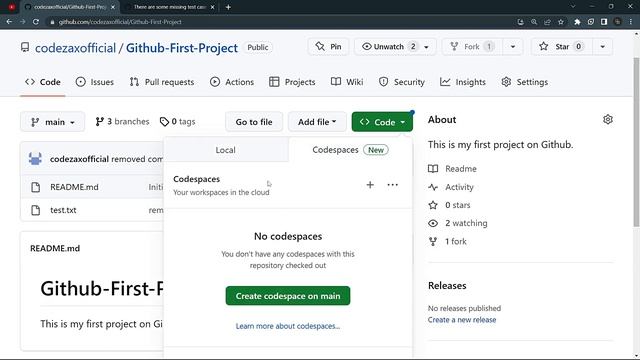640x360 pixels.
Task: View the 3 branches link
Action: click(x=122, y=122)
